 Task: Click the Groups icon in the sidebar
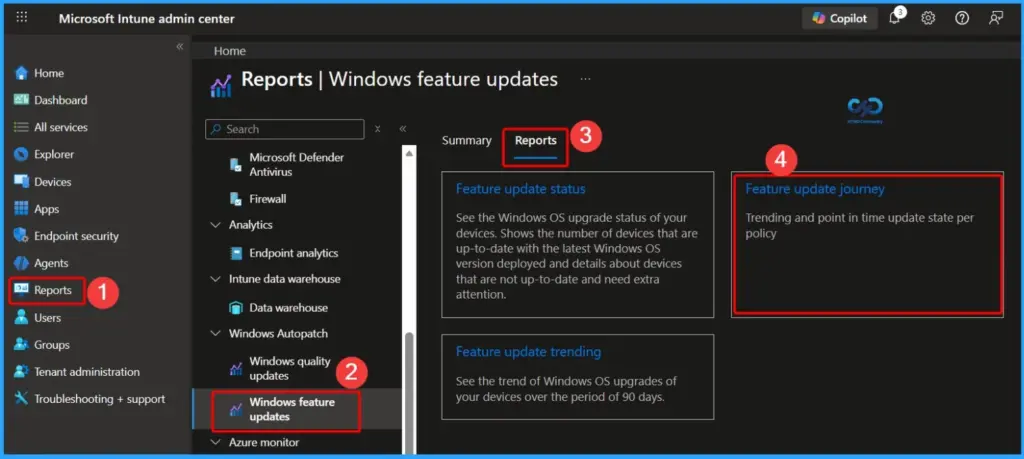coord(22,345)
